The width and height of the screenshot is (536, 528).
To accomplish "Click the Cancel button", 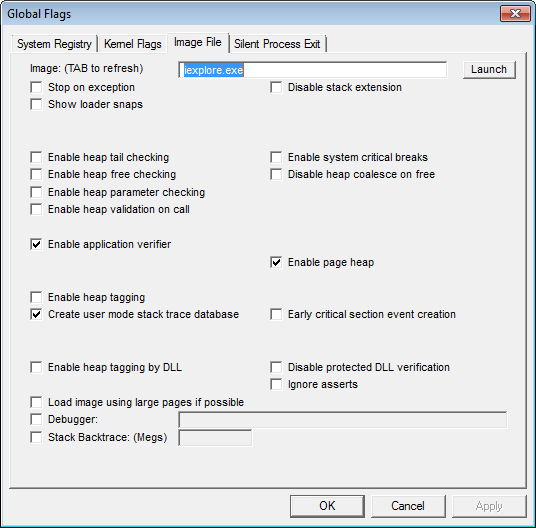I will pos(408,506).
